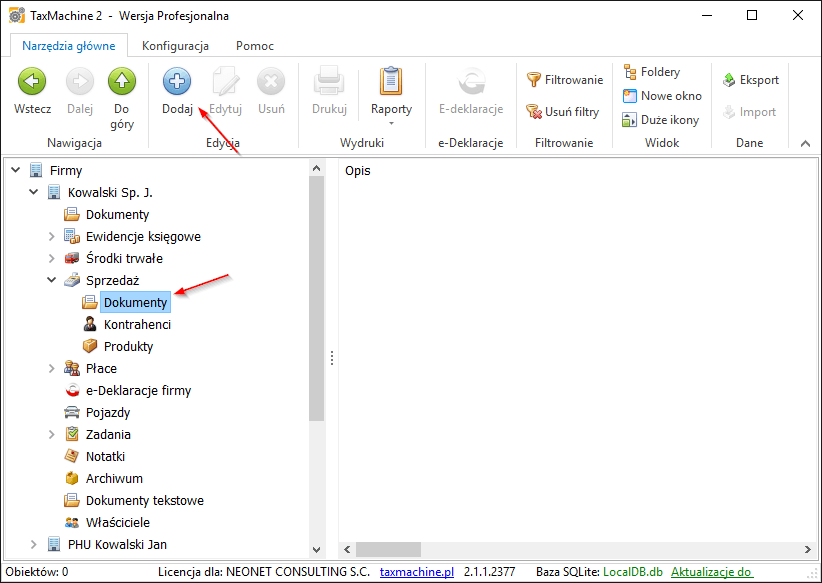This screenshot has width=822, height=583.
Task: Click the Aktualizacje do link
Action: (711, 572)
